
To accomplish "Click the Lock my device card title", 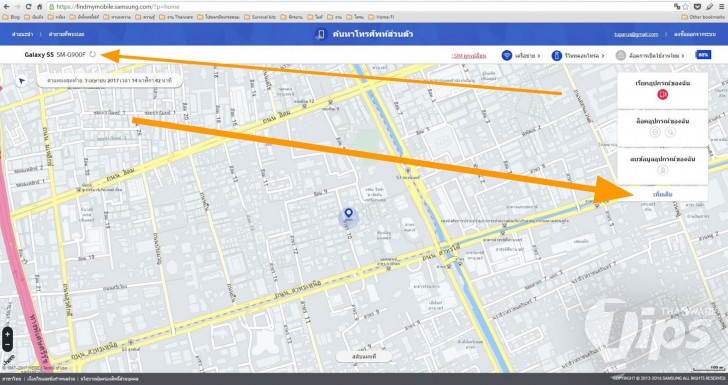I will point(663,121).
